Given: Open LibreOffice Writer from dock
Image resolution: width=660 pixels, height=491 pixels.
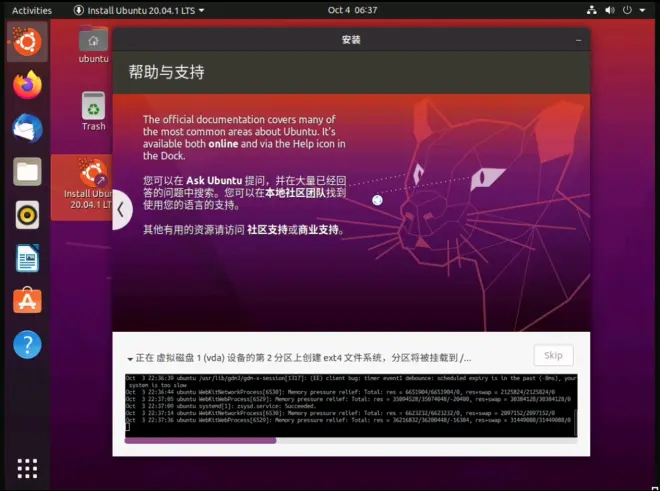Looking at the screenshot, I should (27, 258).
